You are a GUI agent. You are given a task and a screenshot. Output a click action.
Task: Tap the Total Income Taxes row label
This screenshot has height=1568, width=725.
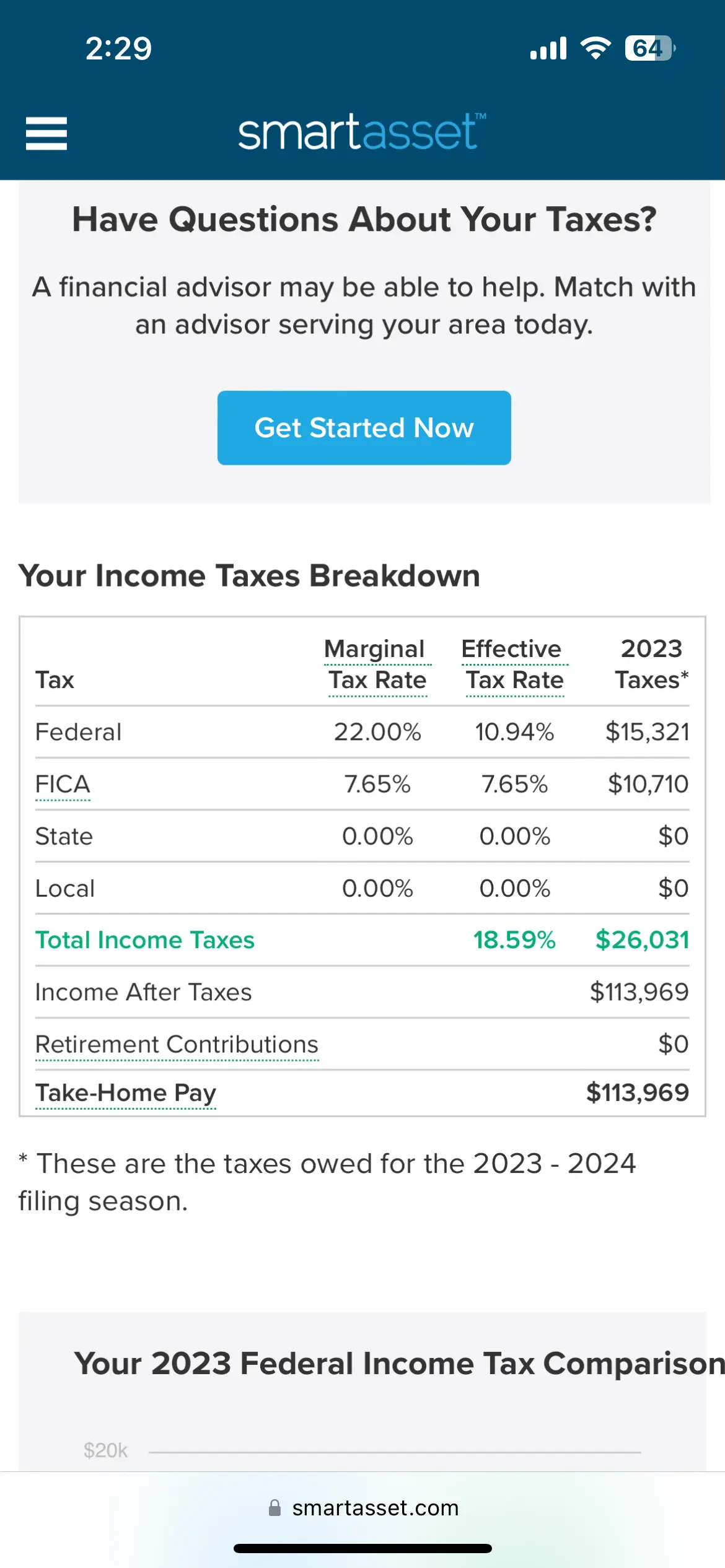click(145, 940)
